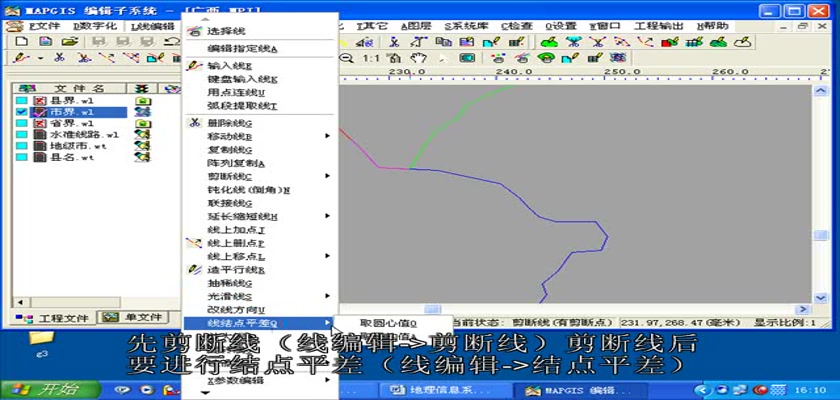Click the multicolor grid icon at second toolbar end

point(618,58)
